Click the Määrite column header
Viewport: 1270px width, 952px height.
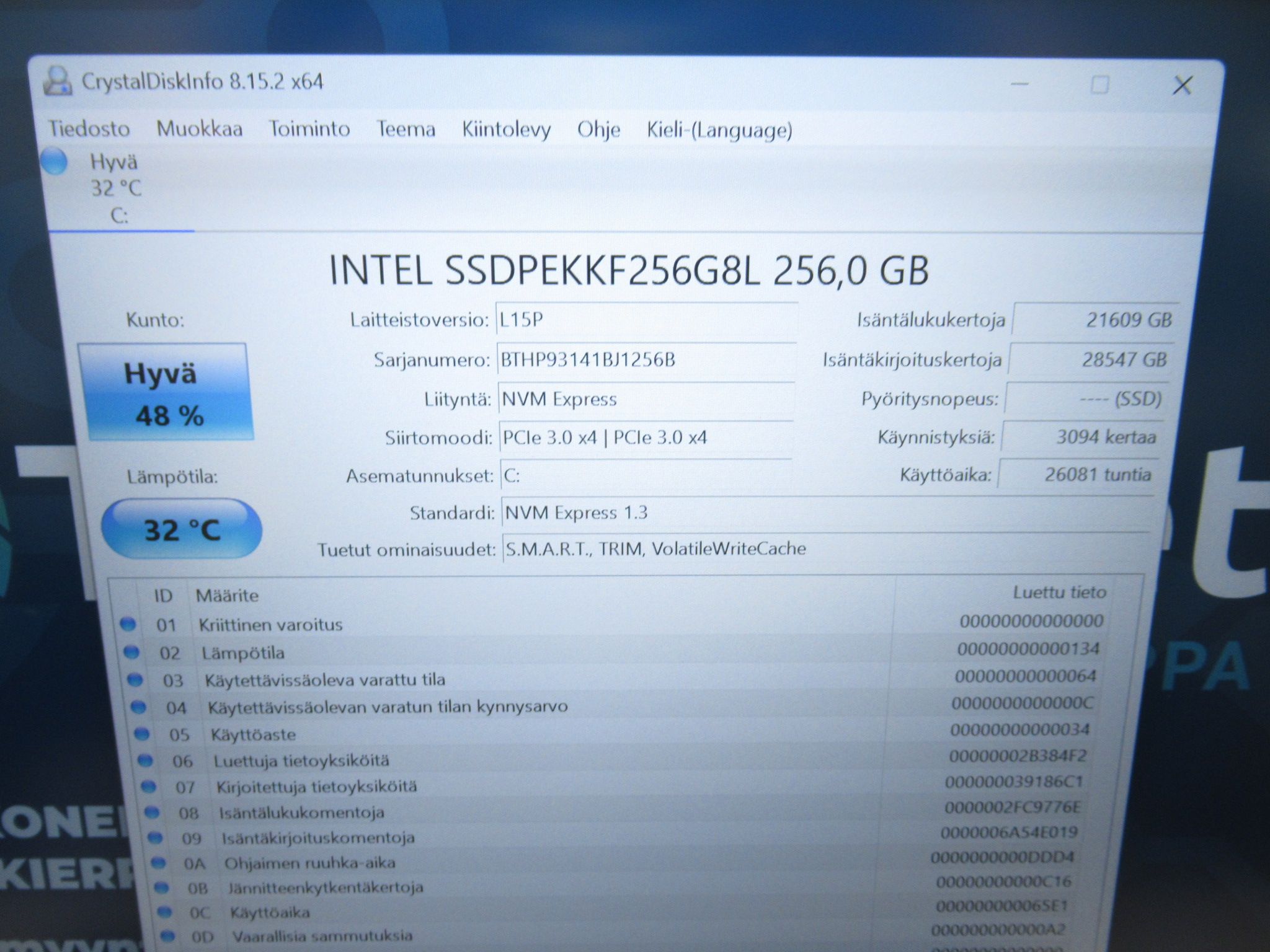pos(227,596)
